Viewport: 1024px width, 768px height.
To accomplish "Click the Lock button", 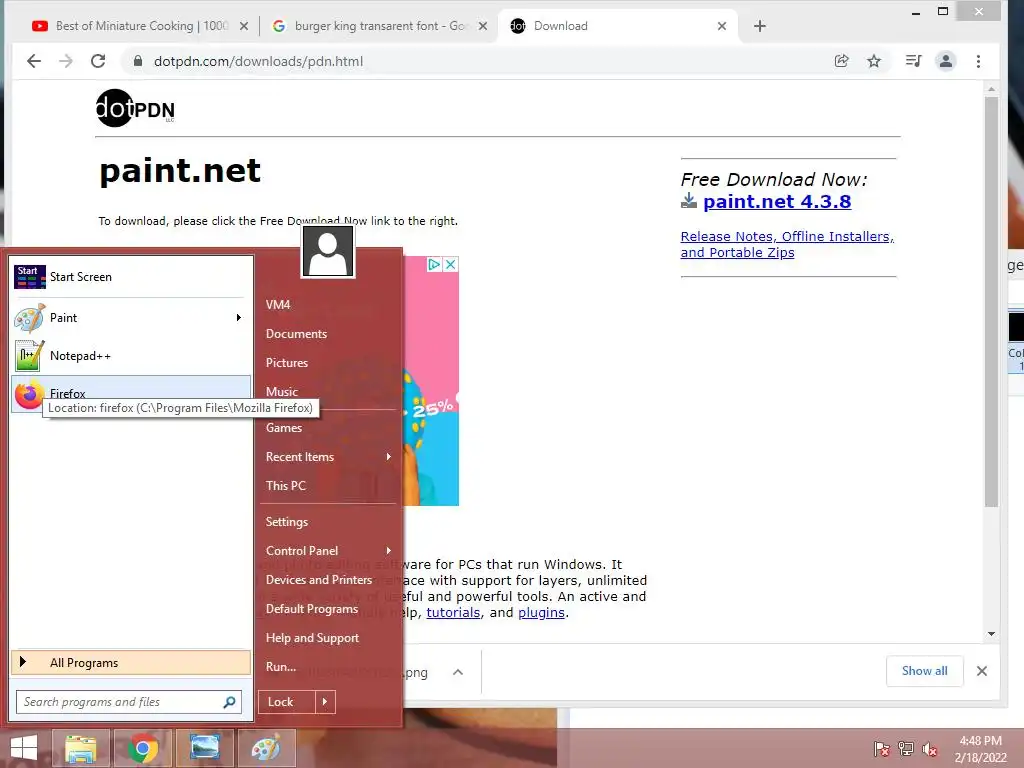I will click(286, 702).
